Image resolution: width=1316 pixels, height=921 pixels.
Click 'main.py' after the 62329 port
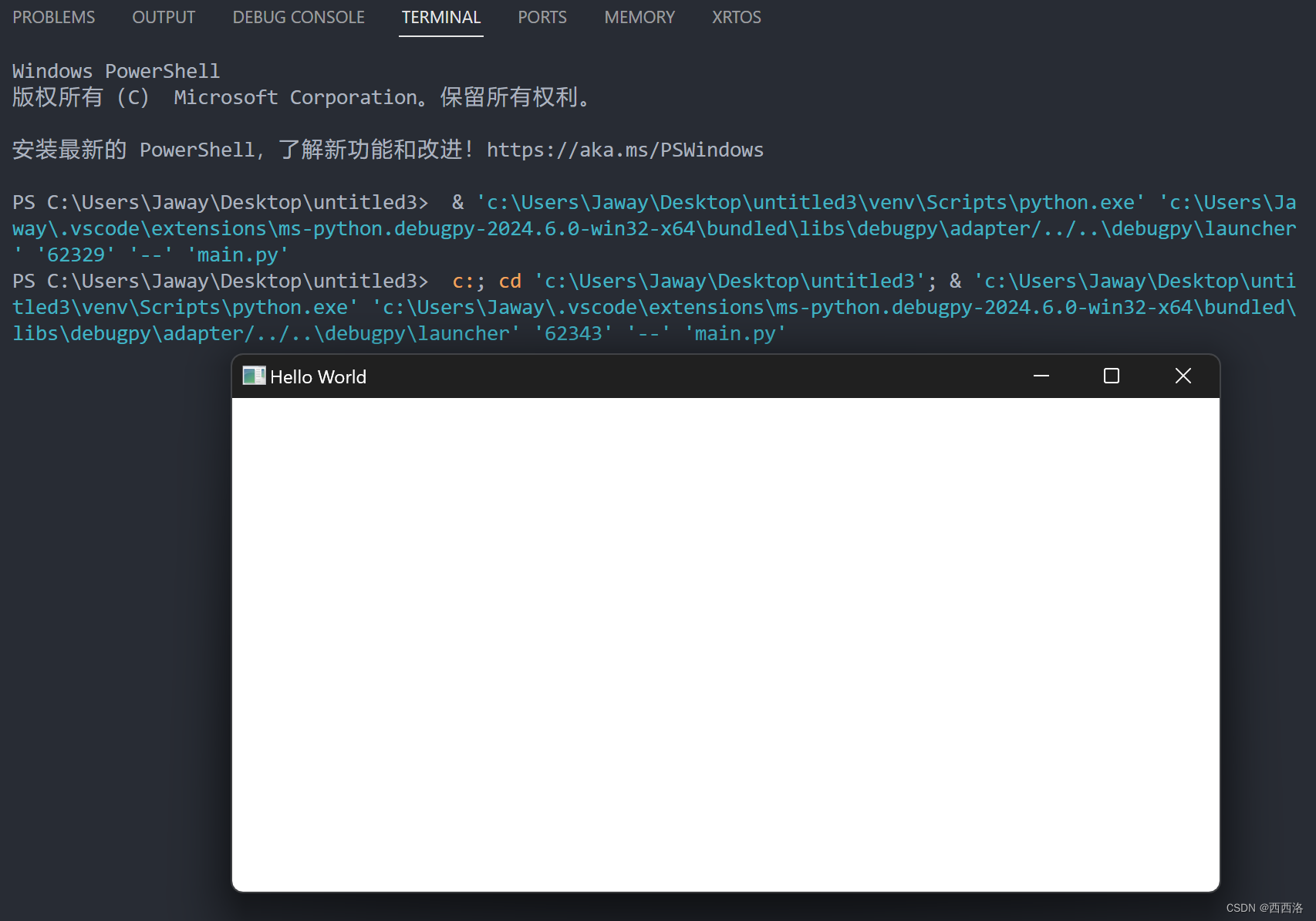[x=238, y=255]
